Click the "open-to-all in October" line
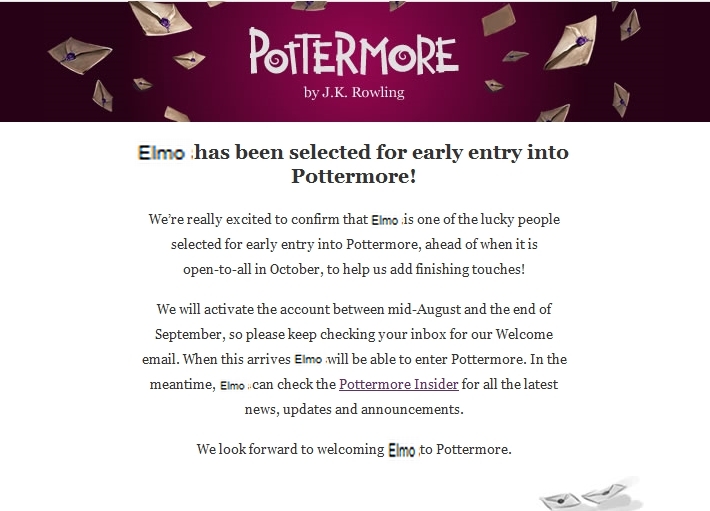710x511 pixels. 354,269
